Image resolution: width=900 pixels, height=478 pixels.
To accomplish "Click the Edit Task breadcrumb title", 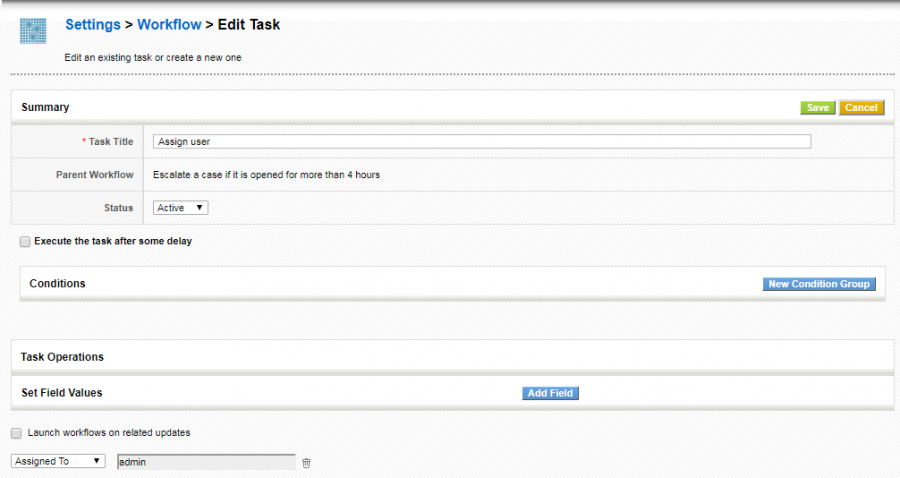I will pos(249,25).
